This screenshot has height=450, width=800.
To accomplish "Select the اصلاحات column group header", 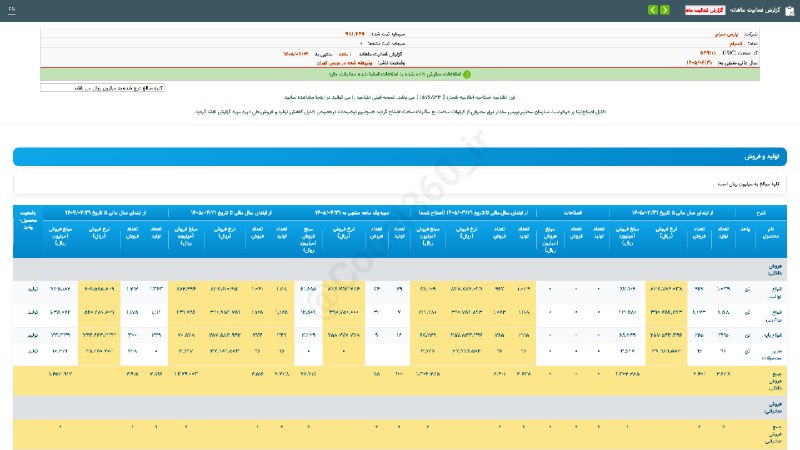I will (572, 212).
